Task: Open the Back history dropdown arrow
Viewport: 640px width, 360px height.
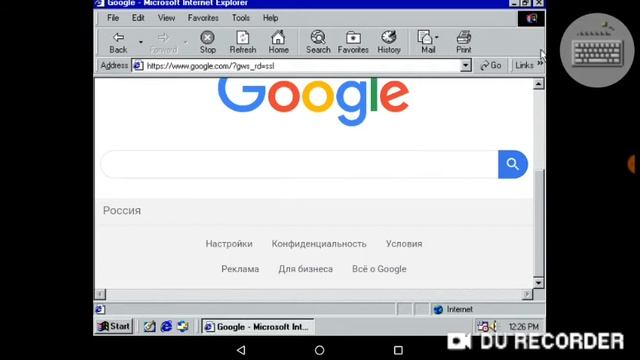Action: (x=141, y=42)
